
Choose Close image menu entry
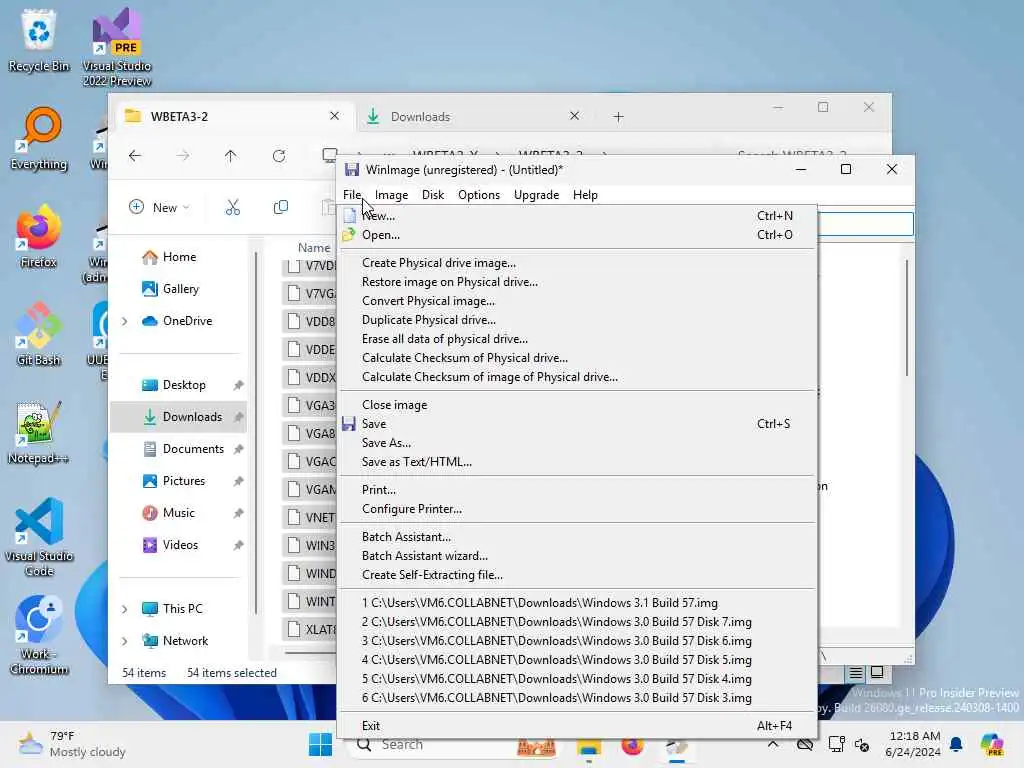pos(577,404)
